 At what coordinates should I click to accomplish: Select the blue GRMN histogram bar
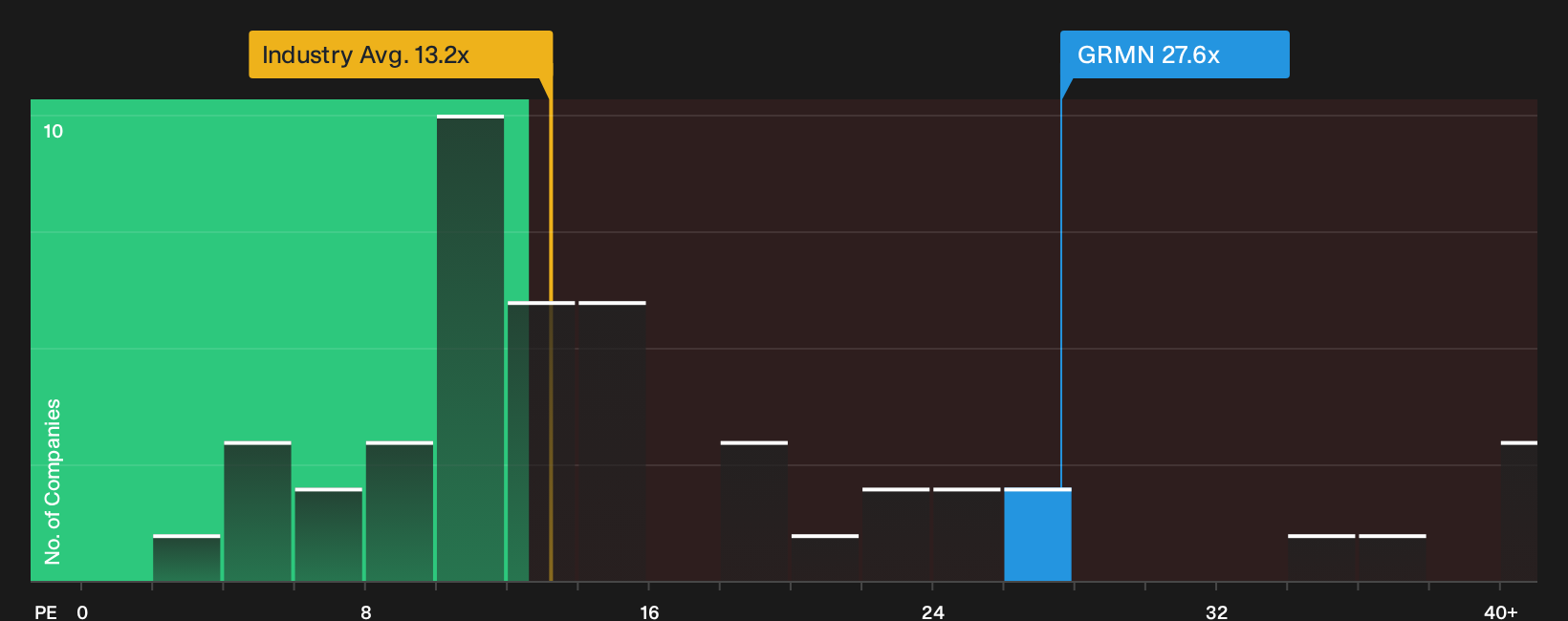pos(1037,535)
